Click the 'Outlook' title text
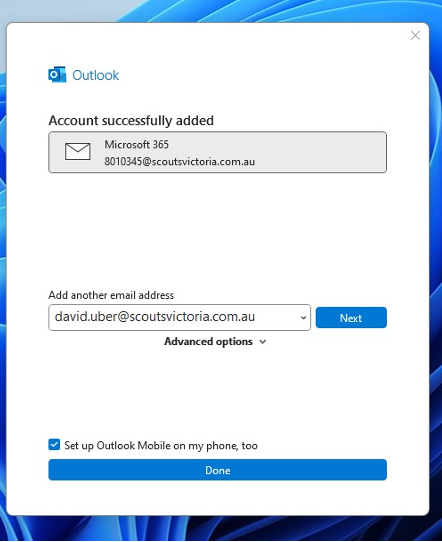The image size is (442, 542). pyautogui.click(x=95, y=75)
